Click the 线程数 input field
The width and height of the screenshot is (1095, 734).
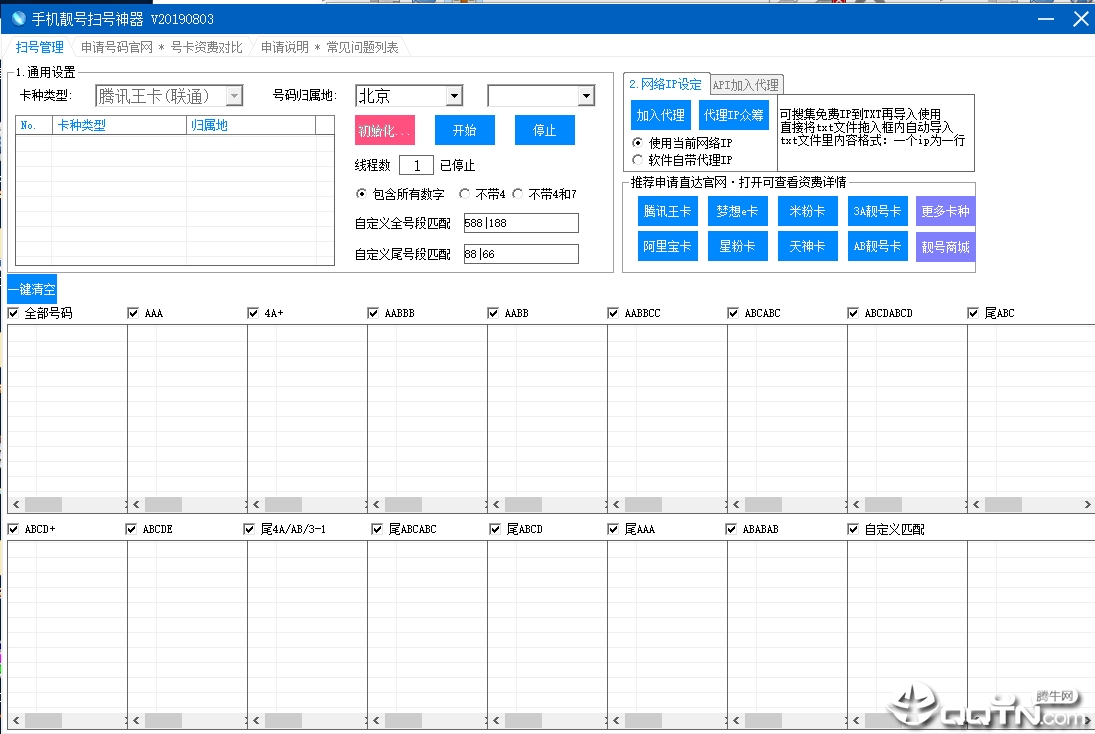(x=416, y=166)
